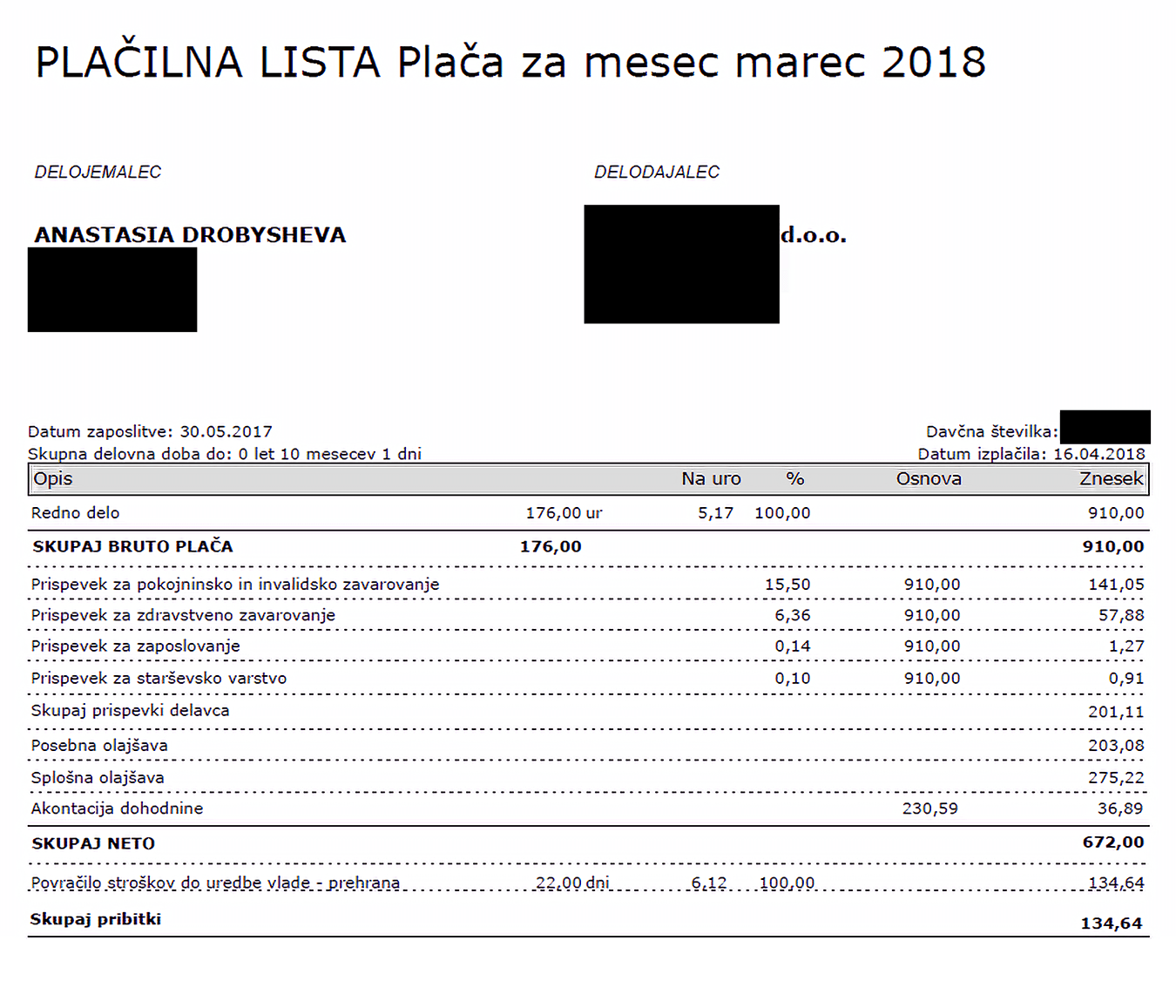Click rate '0,10' for parental care
The height and width of the screenshot is (1008, 1176).
coord(793,678)
